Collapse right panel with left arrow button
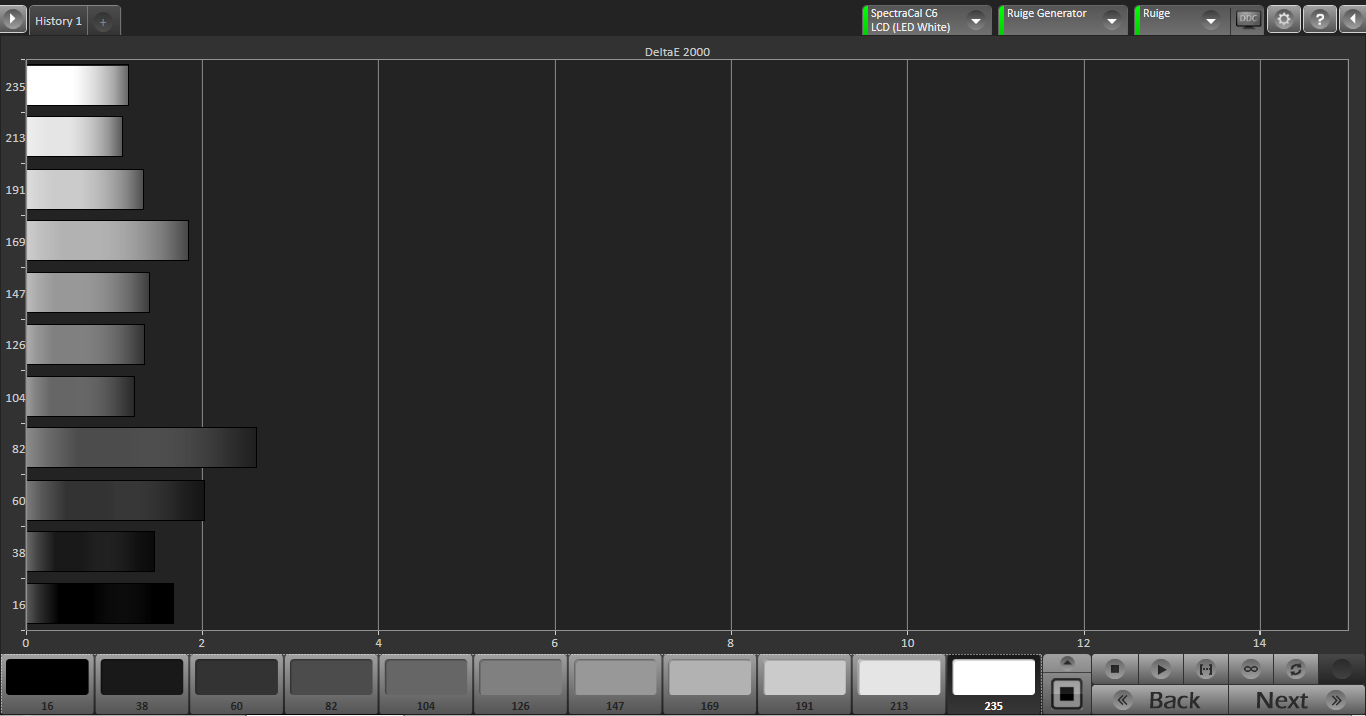The width and height of the screenshot is (1366, 716). pos(1352,20)
